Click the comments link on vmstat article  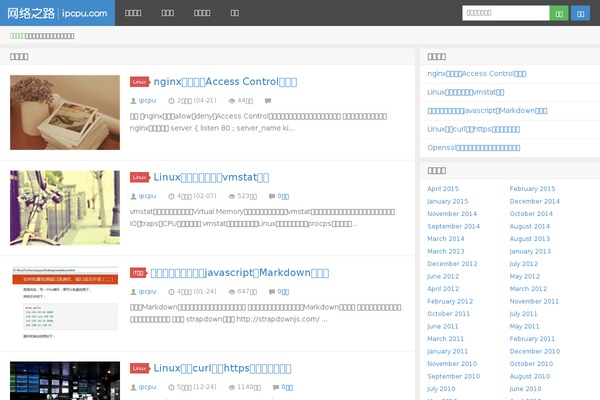(283, 196)
